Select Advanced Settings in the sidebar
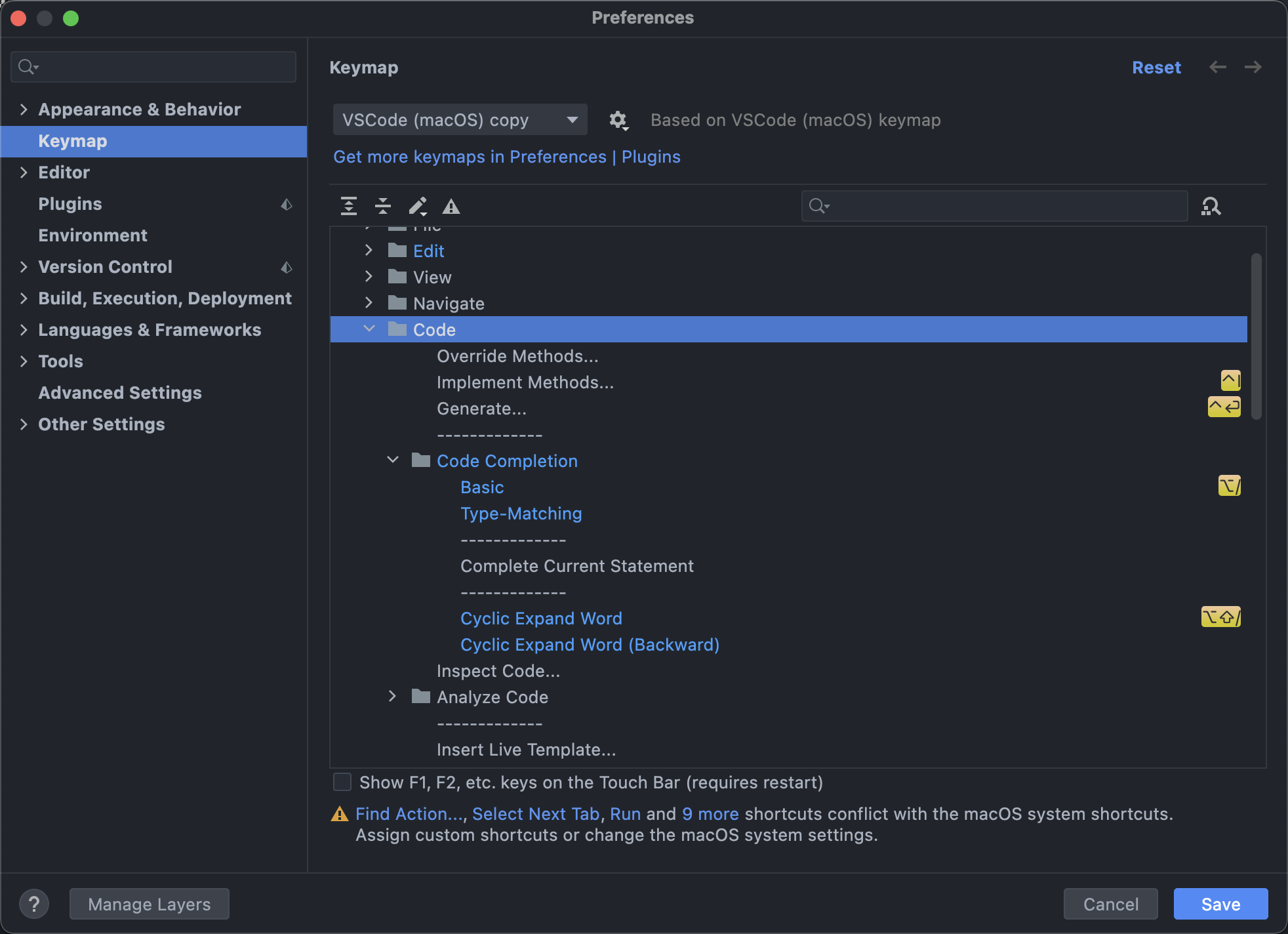1288x934 pixels. (120, 393)
